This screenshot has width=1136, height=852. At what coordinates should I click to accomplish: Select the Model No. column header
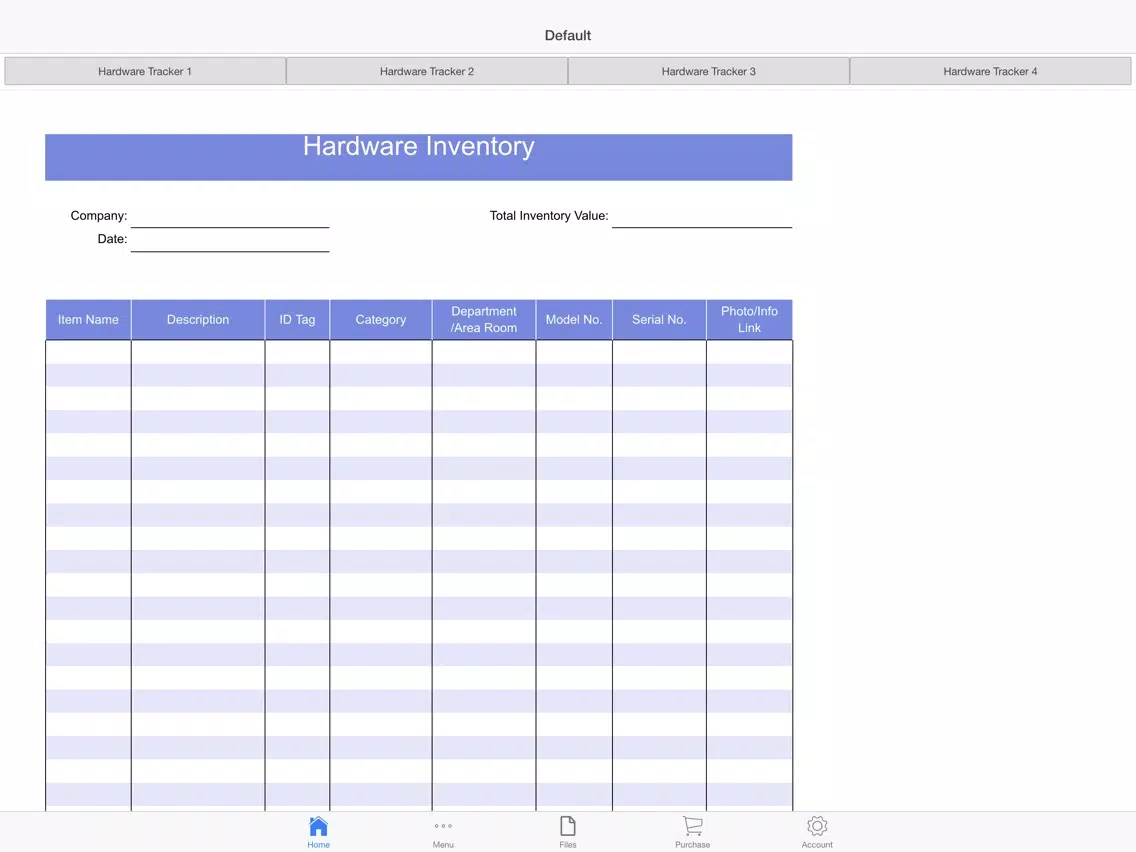point(574,320)
